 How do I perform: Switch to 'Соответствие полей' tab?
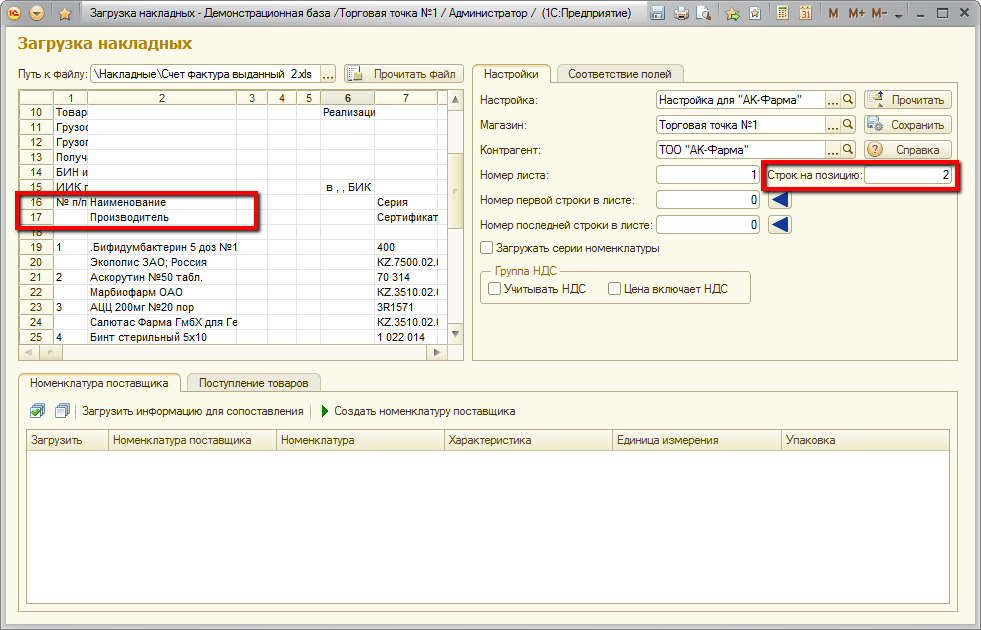point(620,74)
